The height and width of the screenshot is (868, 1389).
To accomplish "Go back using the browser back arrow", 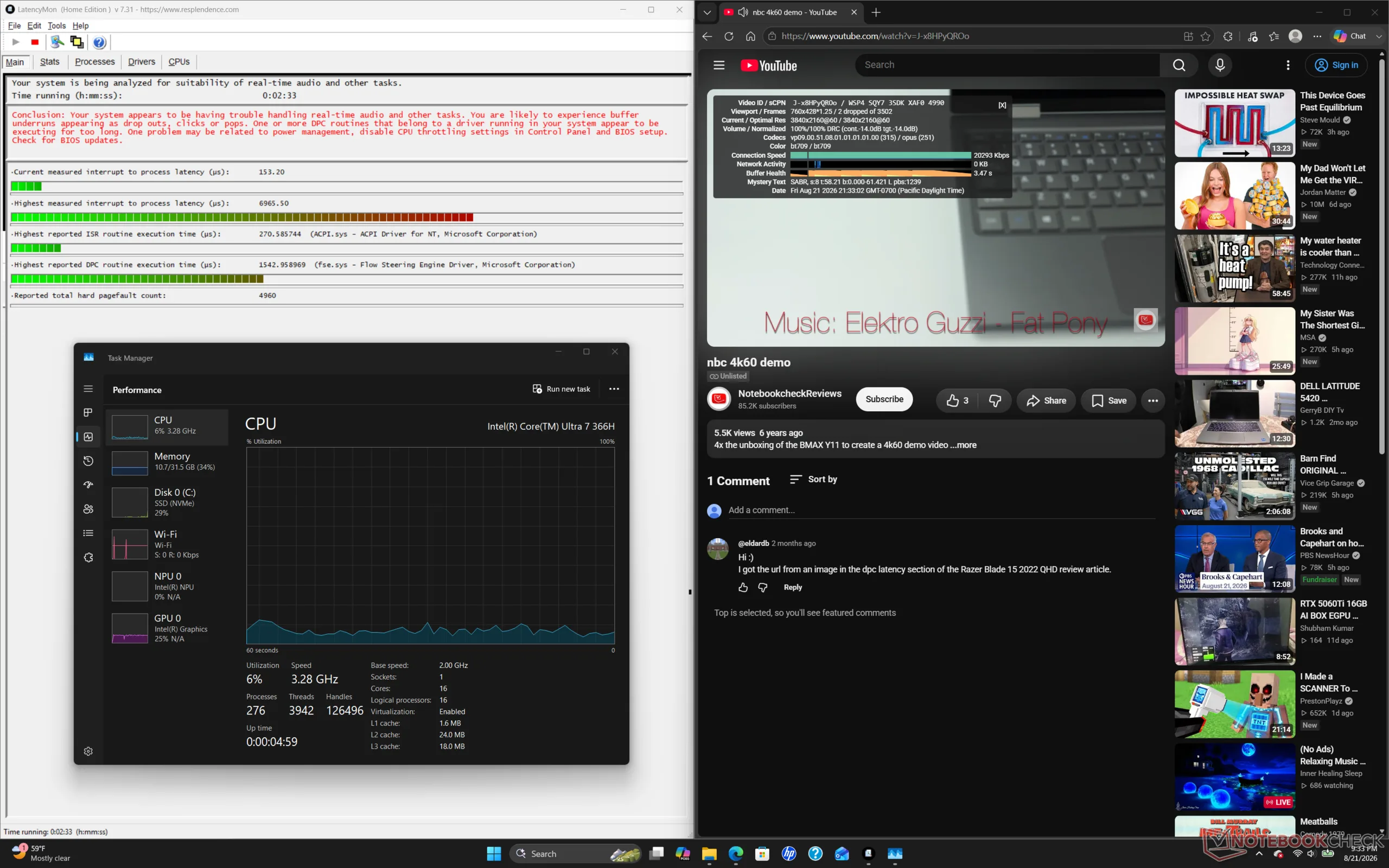I will pos(707,36).
